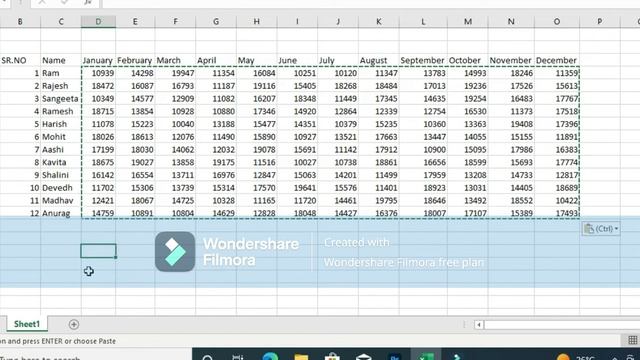
Task: Select the name cell Aashi
Action: click(61, 149)
